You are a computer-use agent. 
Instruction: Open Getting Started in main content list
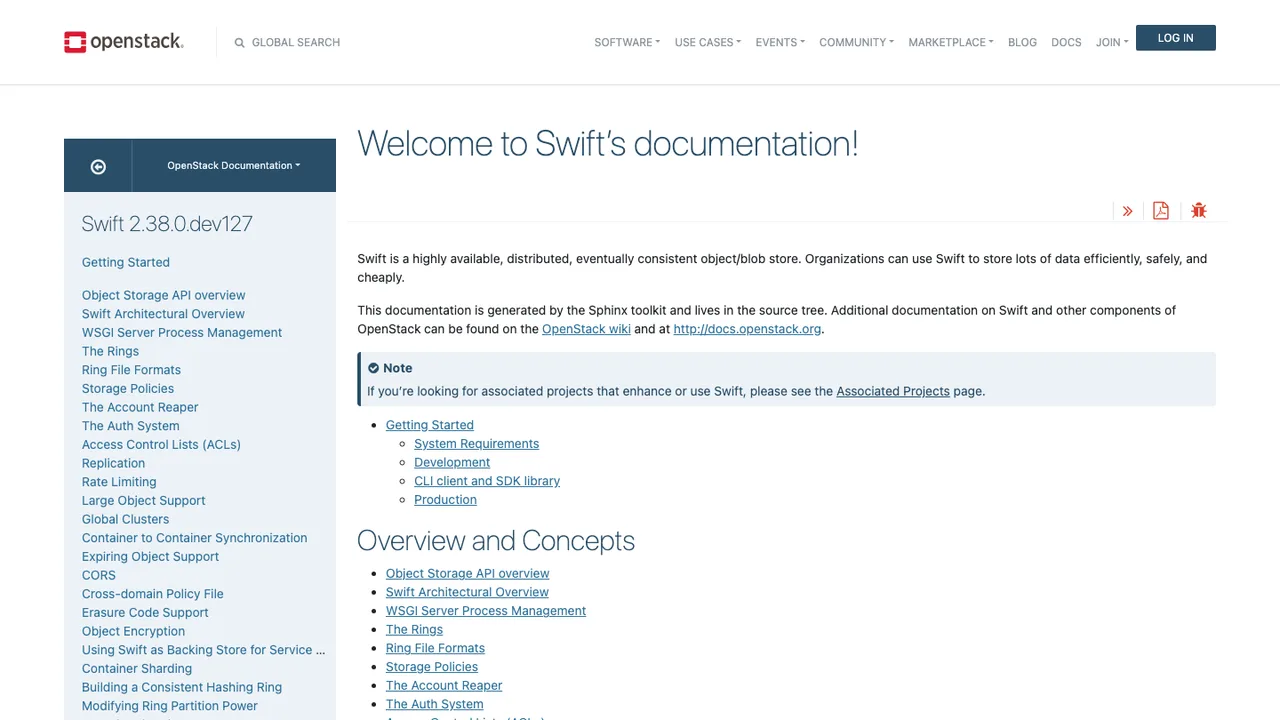coord(430,425)
